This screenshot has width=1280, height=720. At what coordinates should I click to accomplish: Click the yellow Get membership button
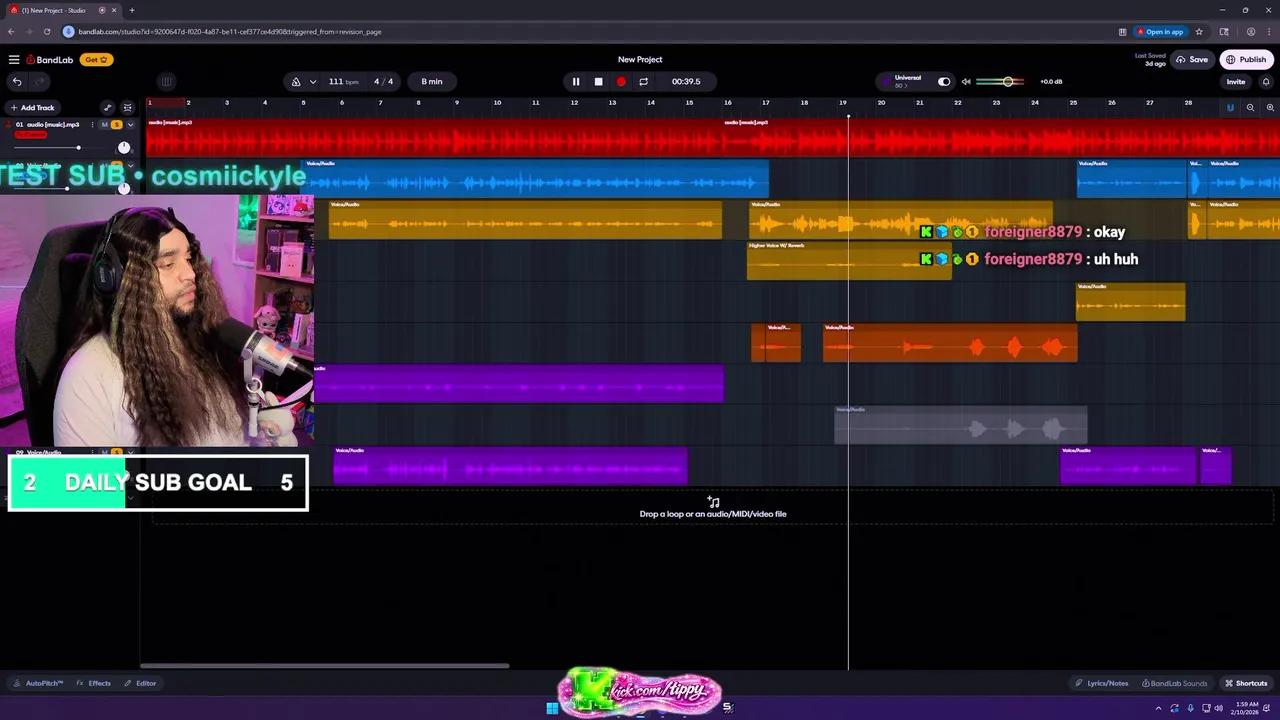95,60
